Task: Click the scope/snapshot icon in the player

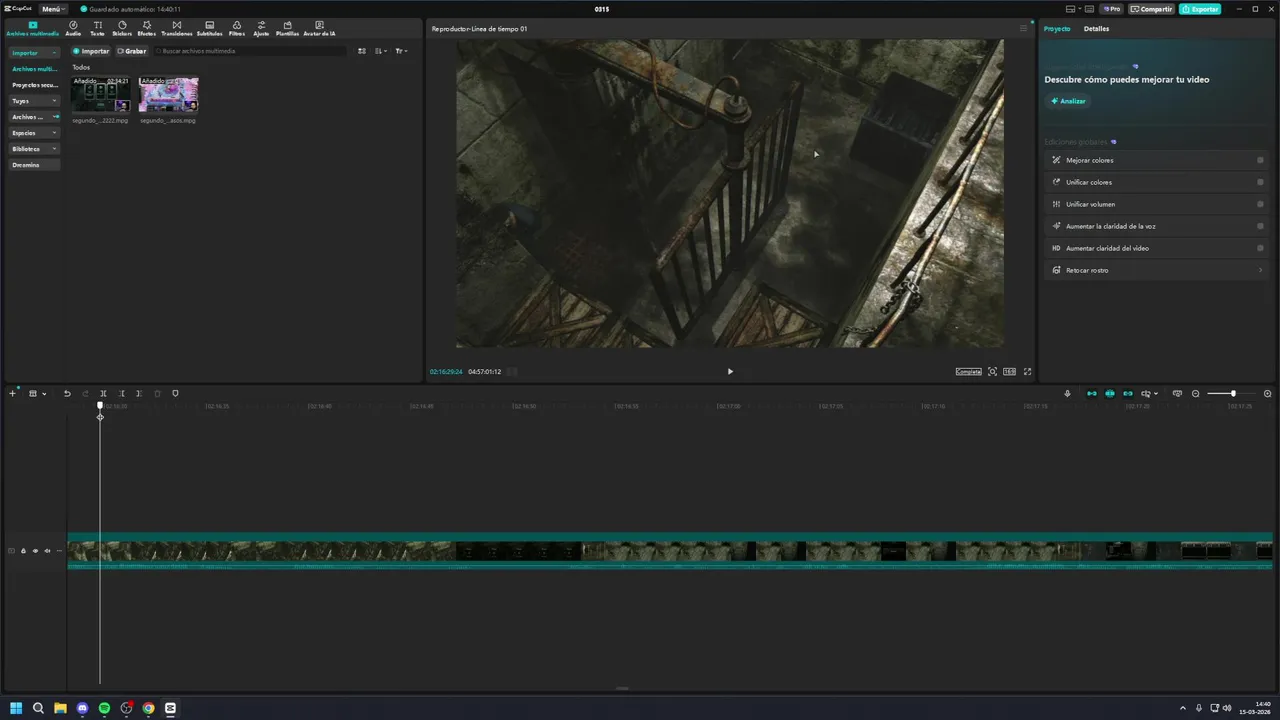Action: pos(992,372)
